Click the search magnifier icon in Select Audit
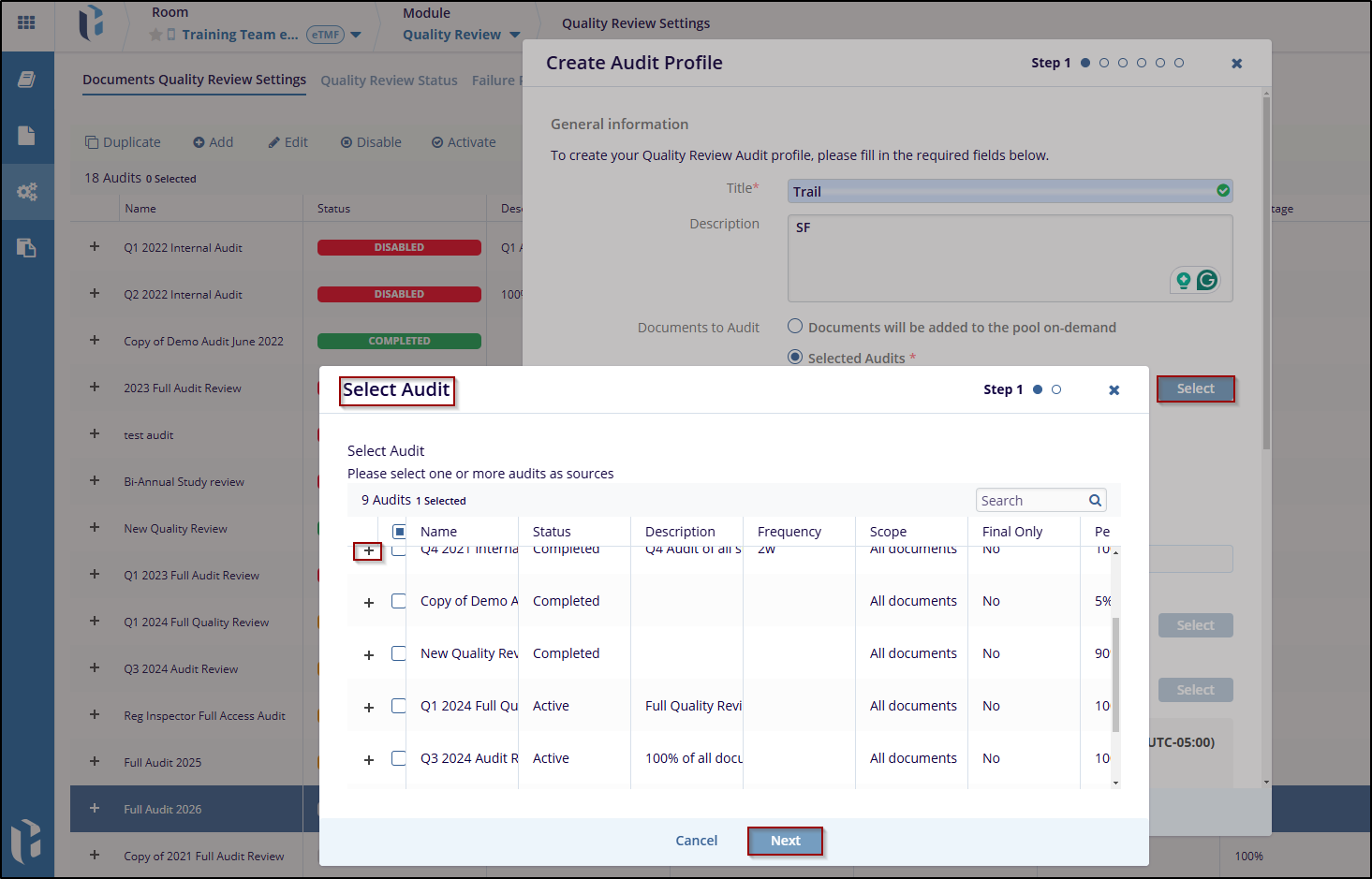The image size is (1372, 879). (x=1095, y=501)
